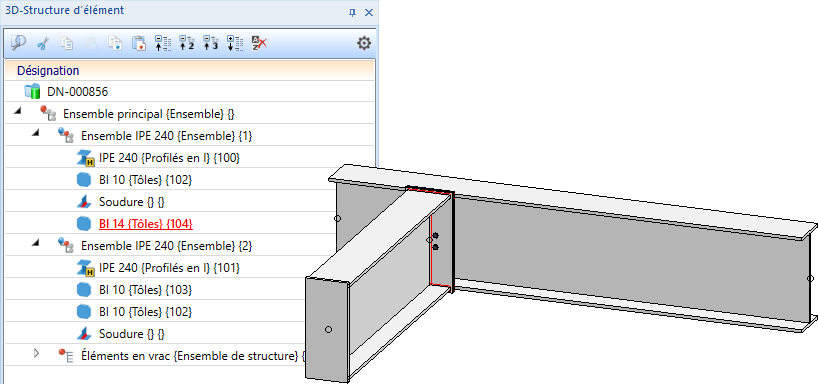
Task: Collapse the Ensemble principal node
Action: pyautogui.click(x=19, y=111)
